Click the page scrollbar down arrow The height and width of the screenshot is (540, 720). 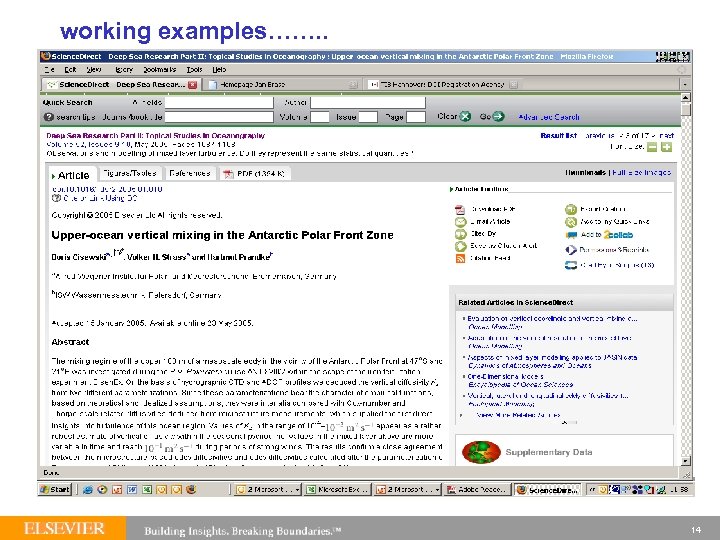[x=685, y=461]
